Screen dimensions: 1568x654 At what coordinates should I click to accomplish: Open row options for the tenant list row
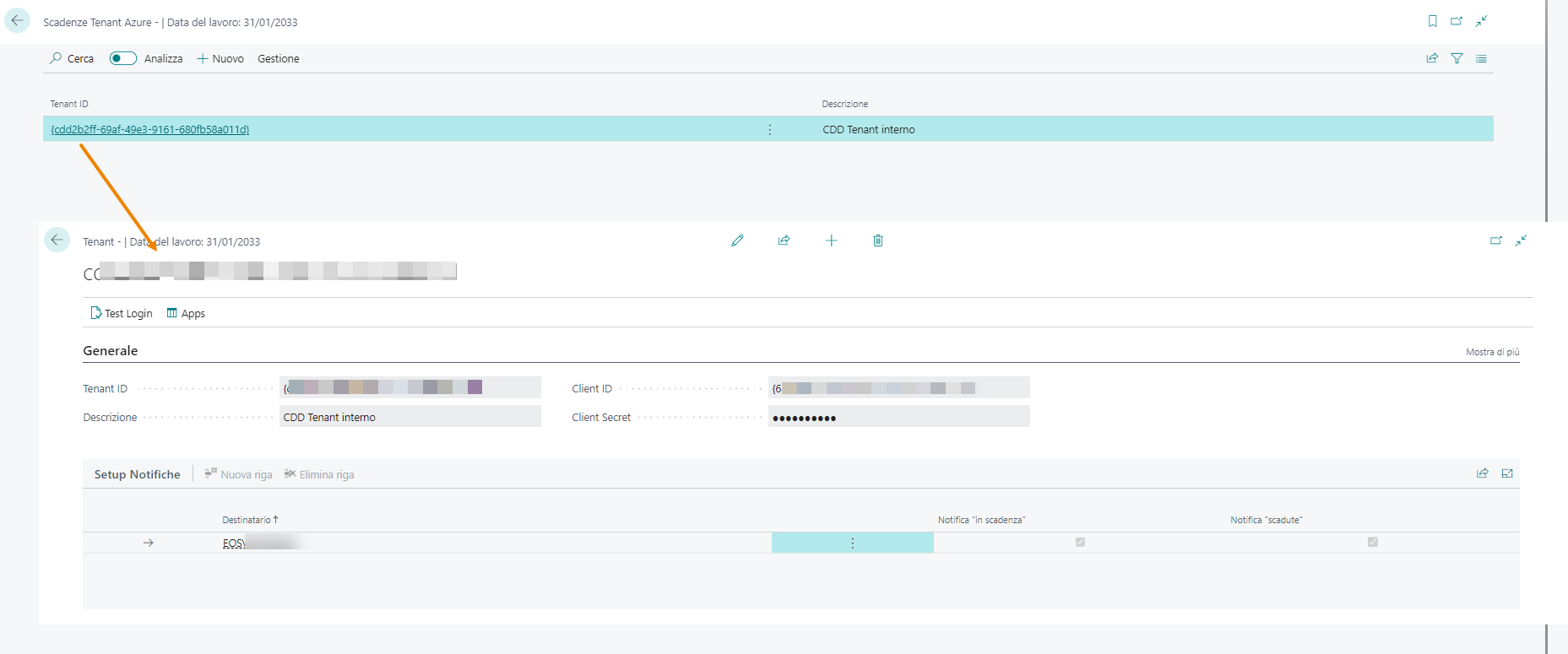(x=769, y=129)
